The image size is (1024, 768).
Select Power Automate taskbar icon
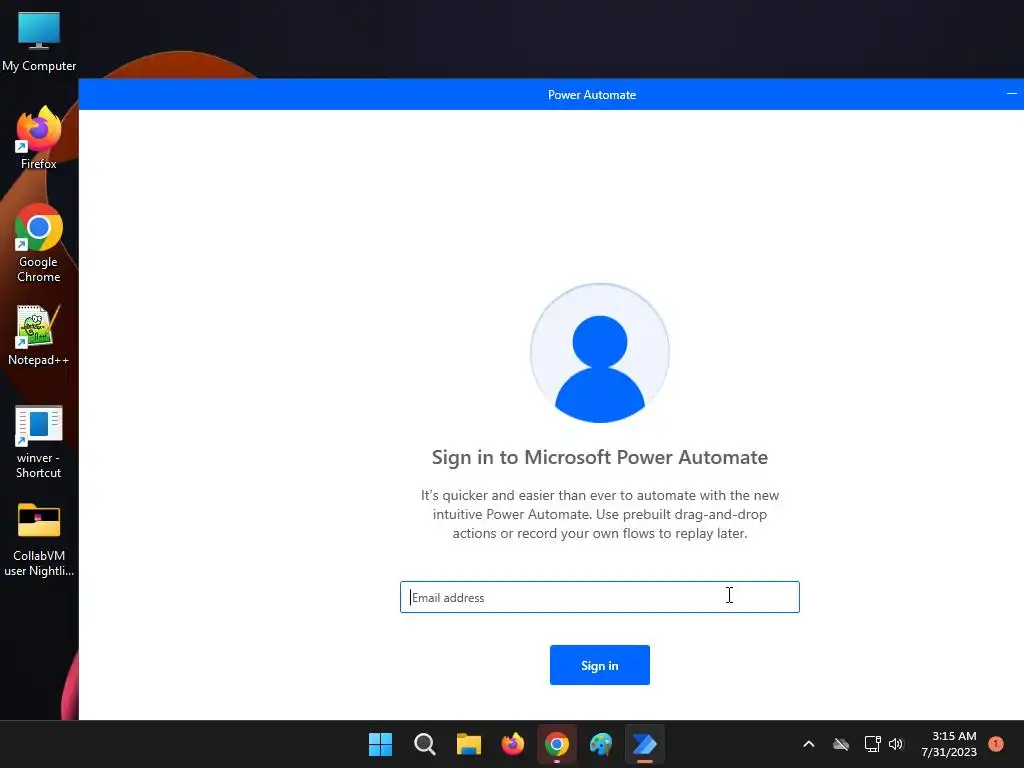(645, 744)
